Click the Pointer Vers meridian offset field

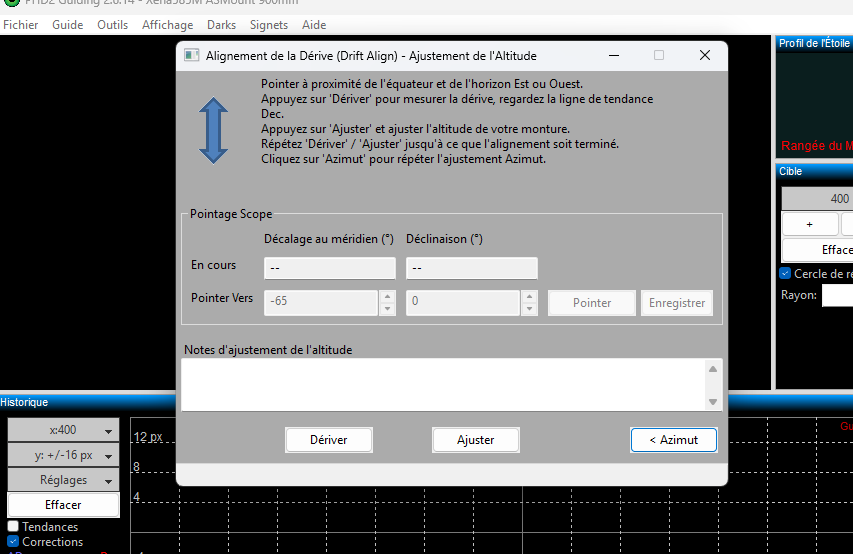point(321,303)
